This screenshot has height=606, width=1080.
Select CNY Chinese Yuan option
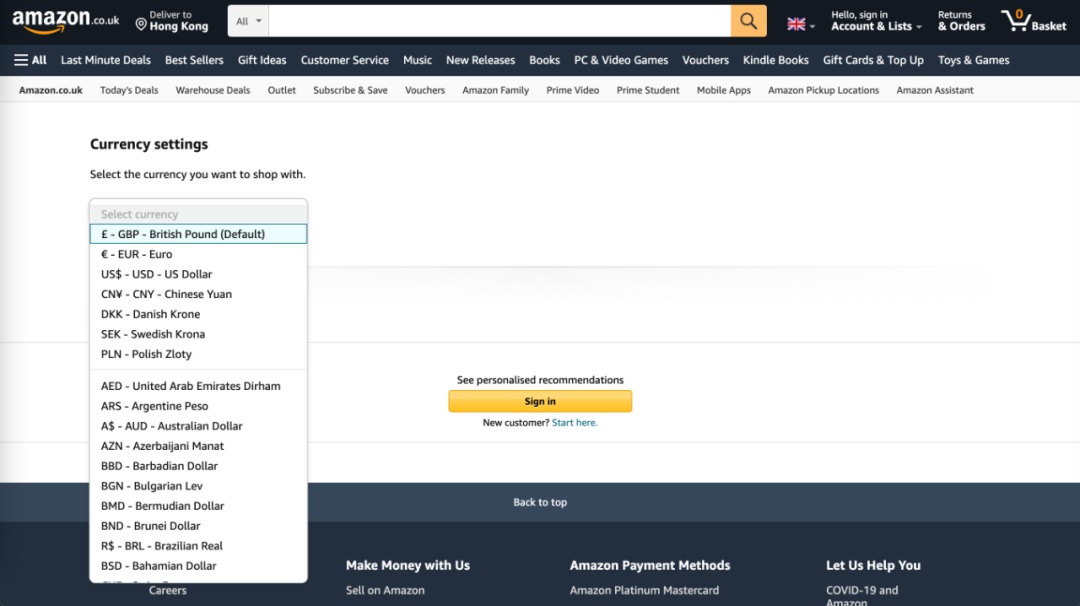coord(198,294)
